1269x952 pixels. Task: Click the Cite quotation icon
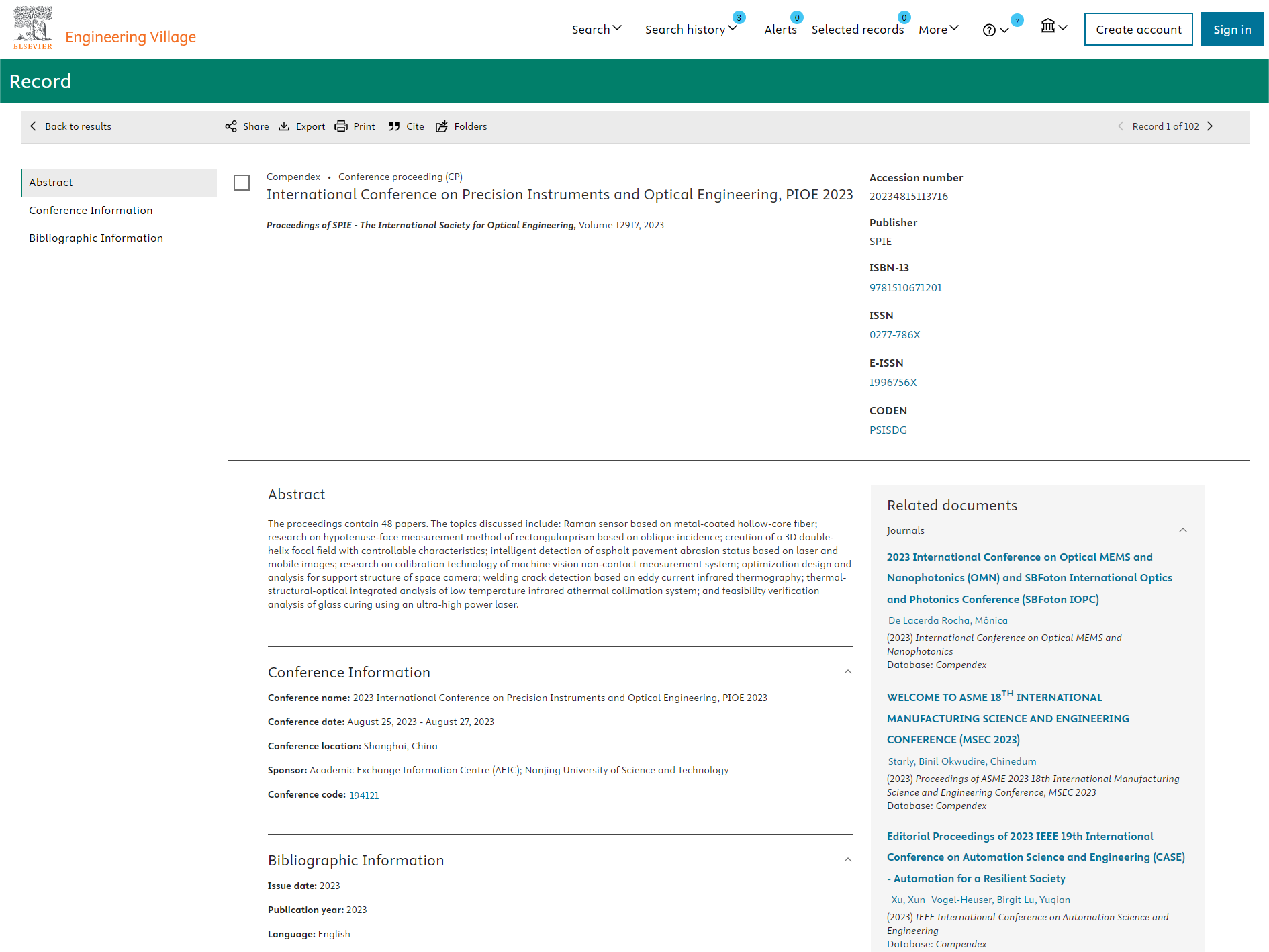tap(394, 126)
